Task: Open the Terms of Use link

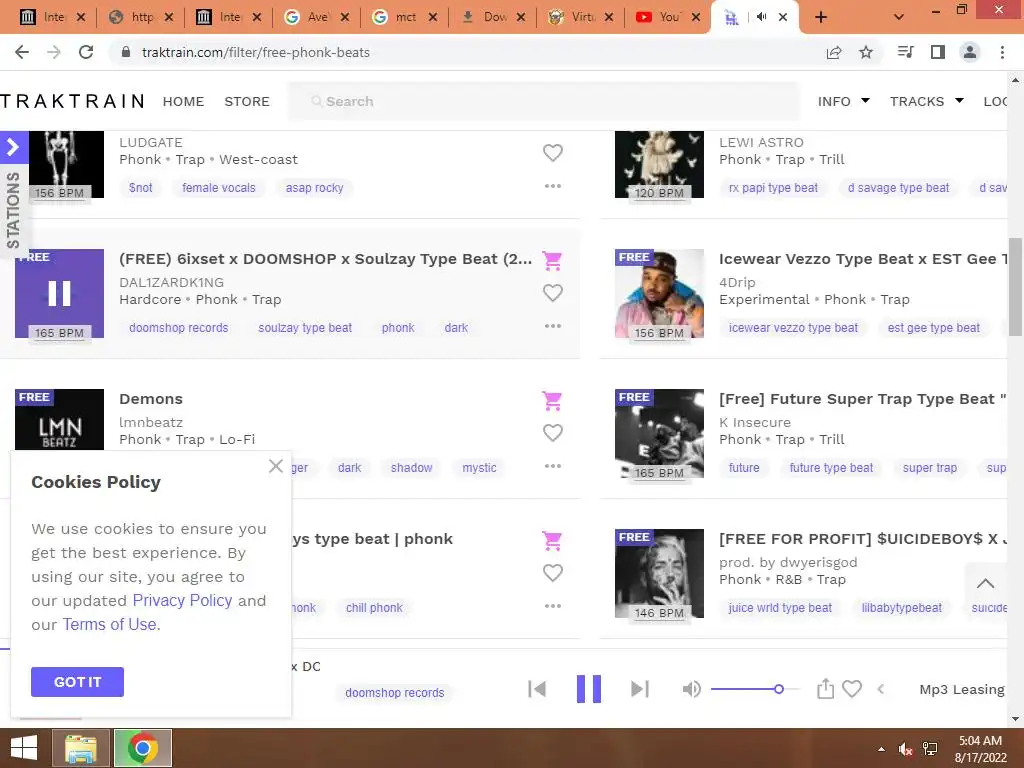Action: click(x=109, y=624)
